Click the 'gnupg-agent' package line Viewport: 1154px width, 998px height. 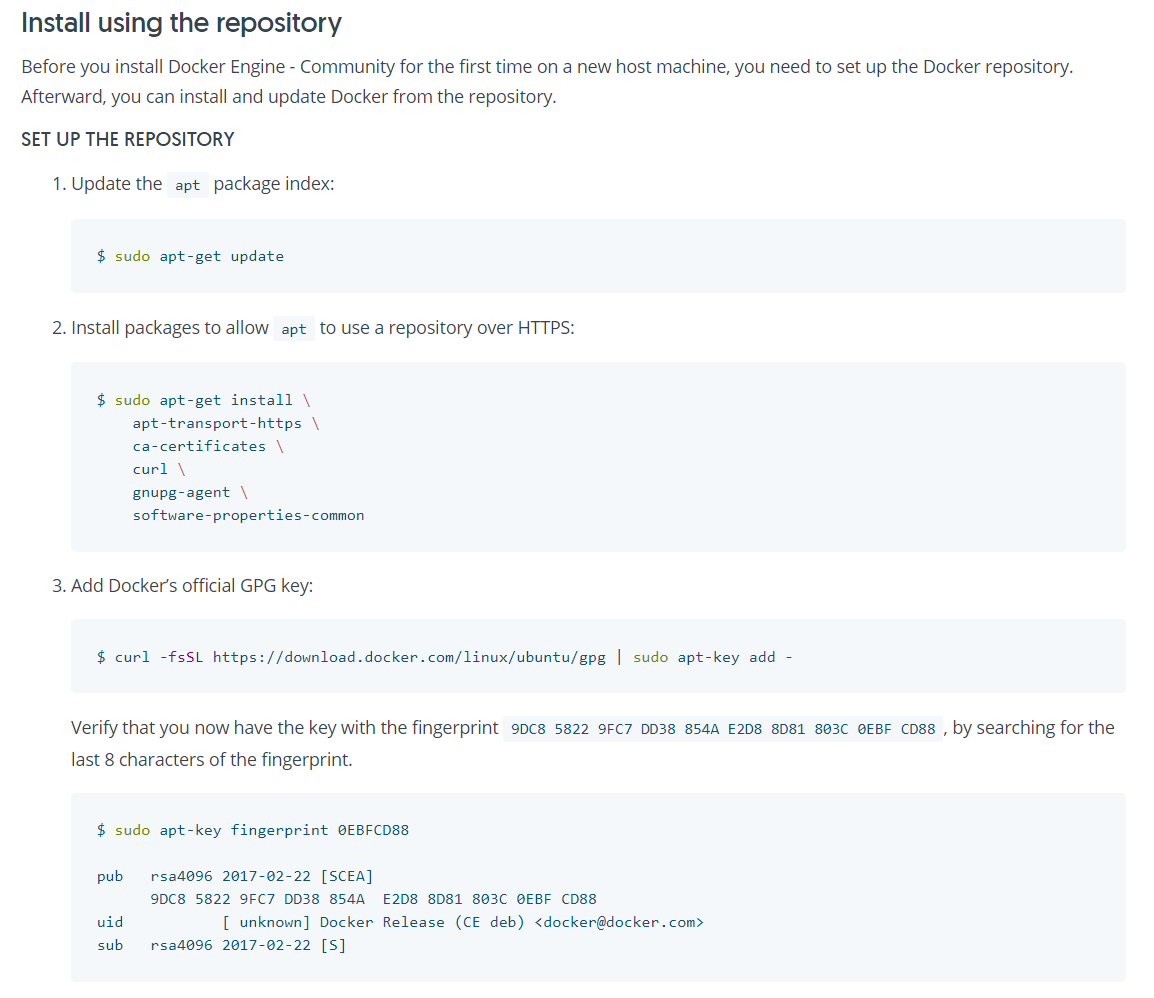(x=181, y=492)
